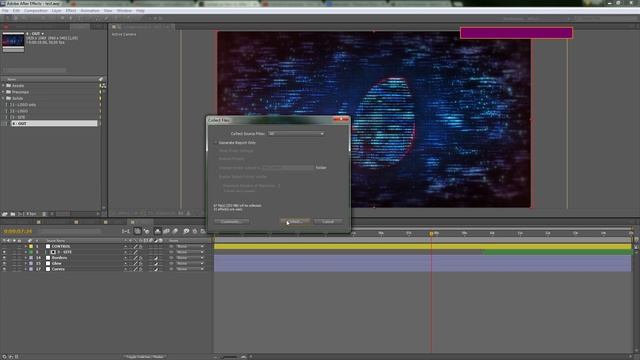Click the Quality switch of Glow layer
Image resolution: width=640 pixels, height=360 pixels.
pos(136,264)
